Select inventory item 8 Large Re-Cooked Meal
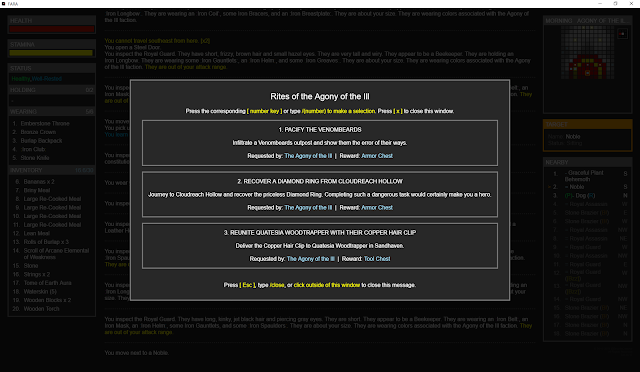The width and height of the screenshot is (640, 372). (52, 199)
